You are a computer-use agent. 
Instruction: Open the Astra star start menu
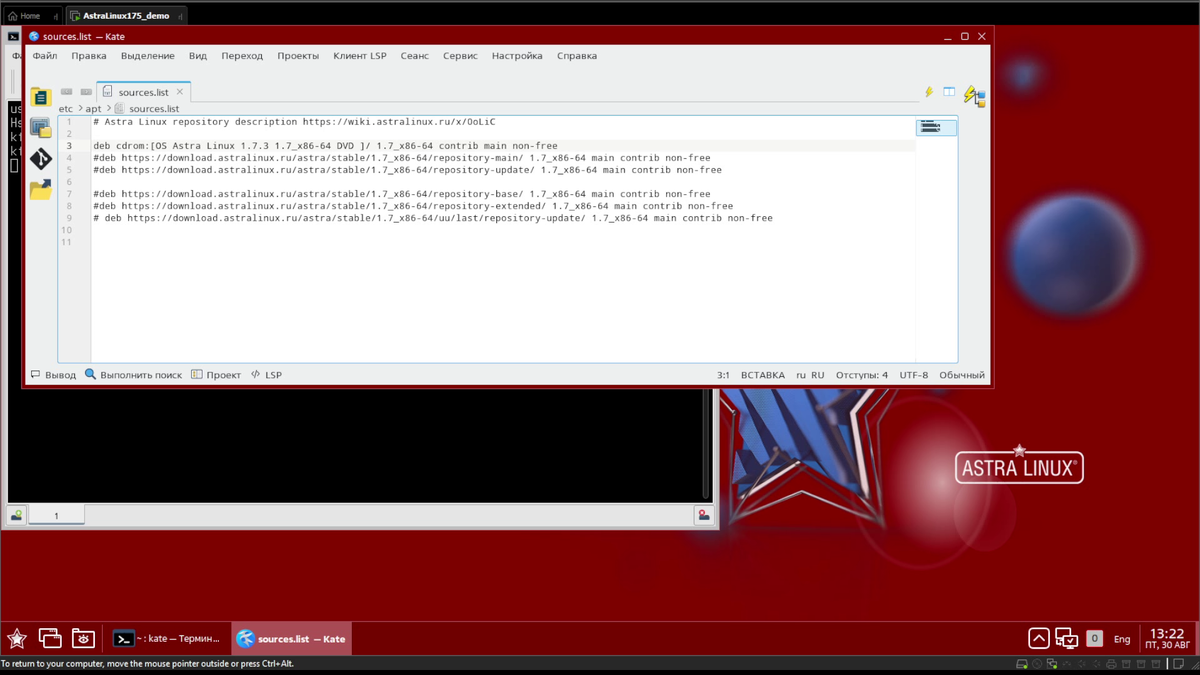[x=17, y=638]
